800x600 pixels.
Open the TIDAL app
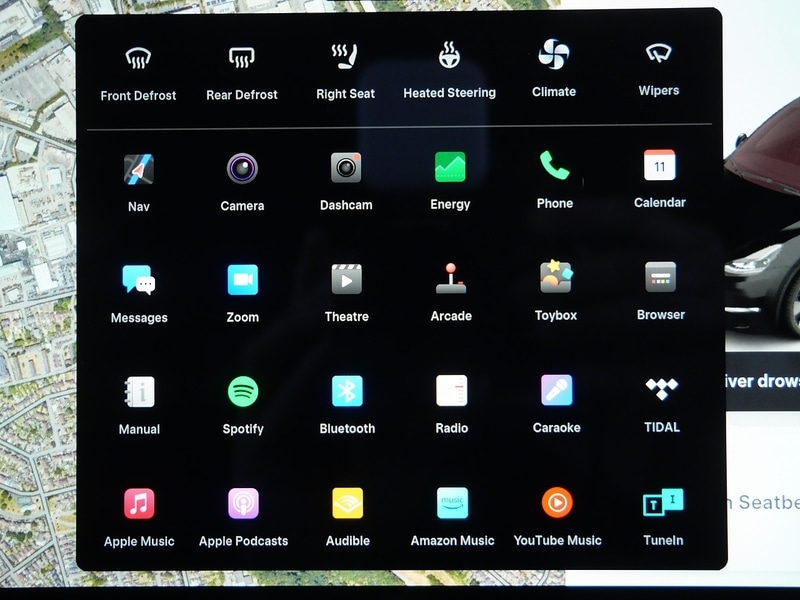point(661,389)
